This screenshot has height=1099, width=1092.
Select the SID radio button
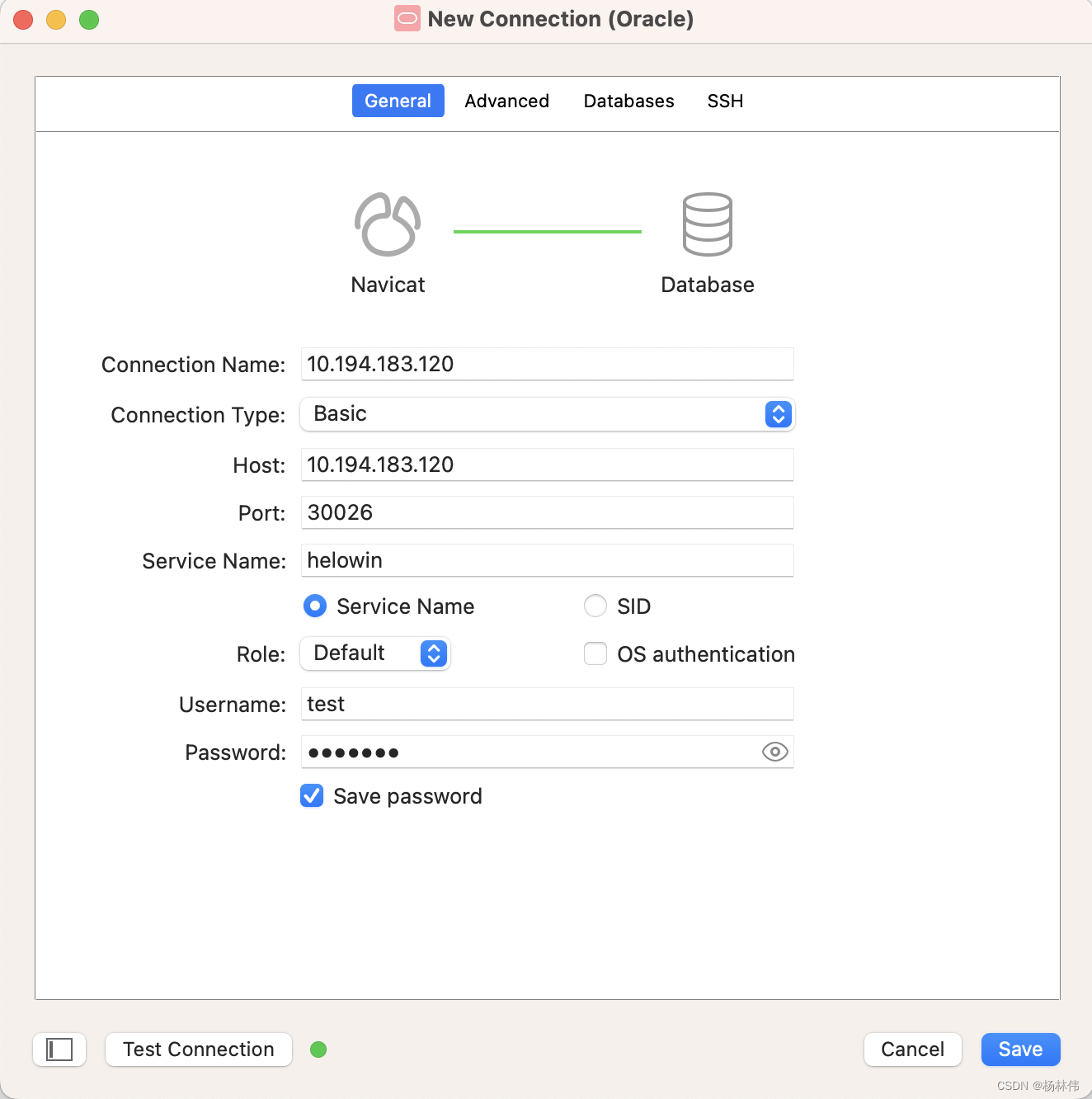pyautogui.click(x=595, y=606)
